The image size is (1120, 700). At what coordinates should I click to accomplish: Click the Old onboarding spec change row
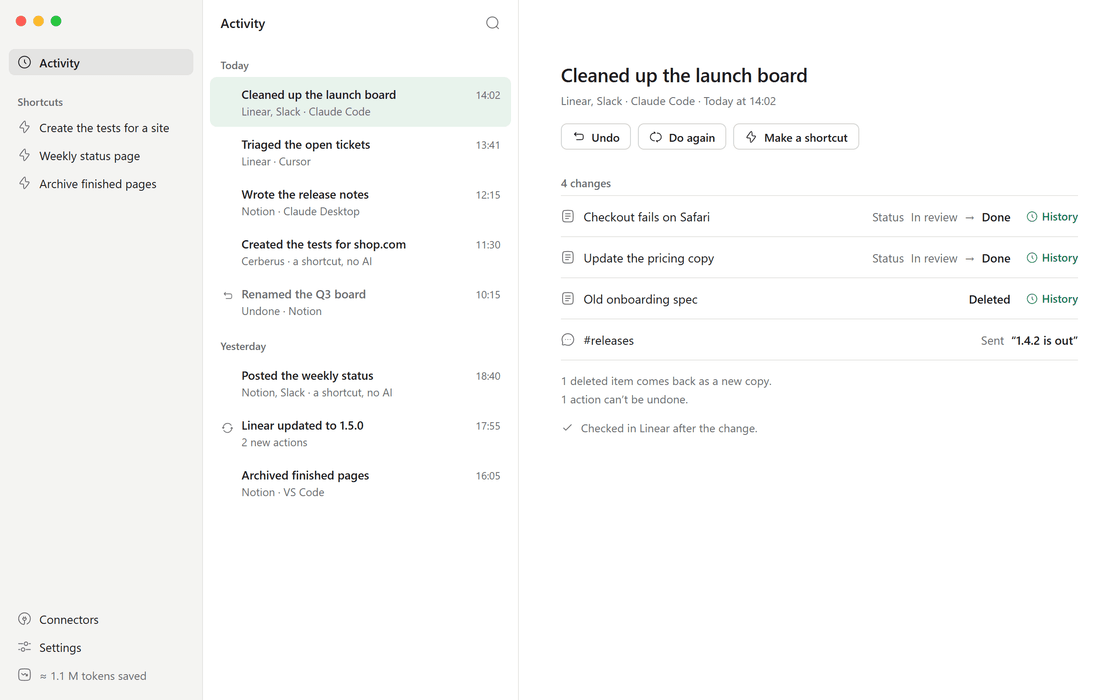coord(819,299)
